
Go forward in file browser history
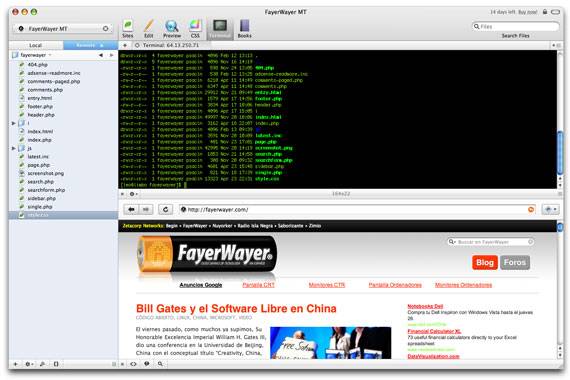click(x=111, y=55)
